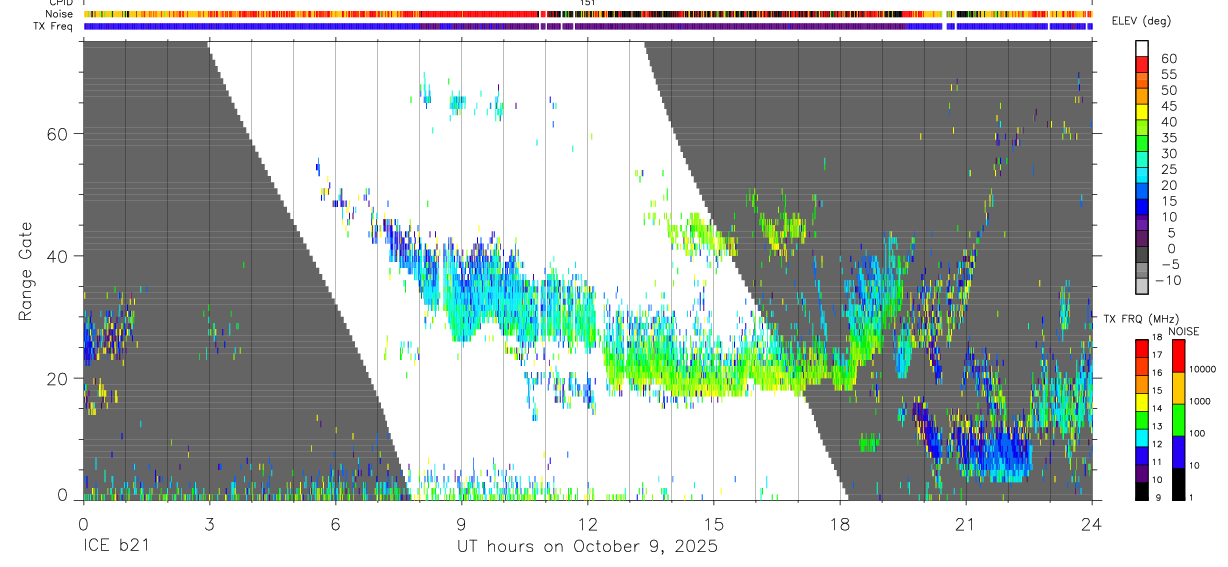This screenshot has height=567, width=1228.
Task: Pick the white top segment of ELEV color bar
Action: tap(1142, 49)
